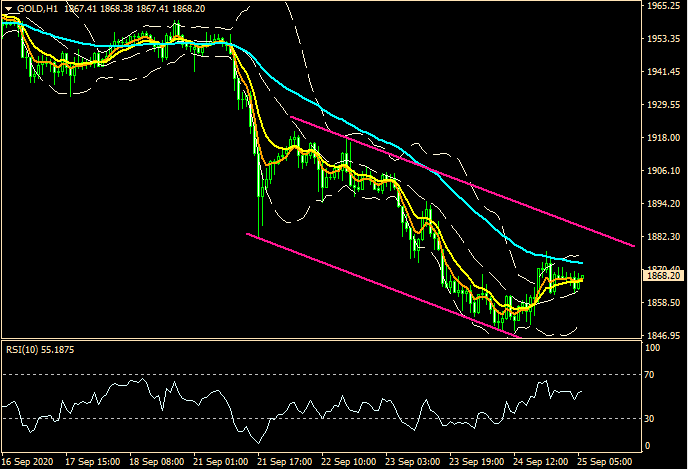Click the 1846.95 price axis label
Viewport: 689px width, 469px height.
coord(664,335)
